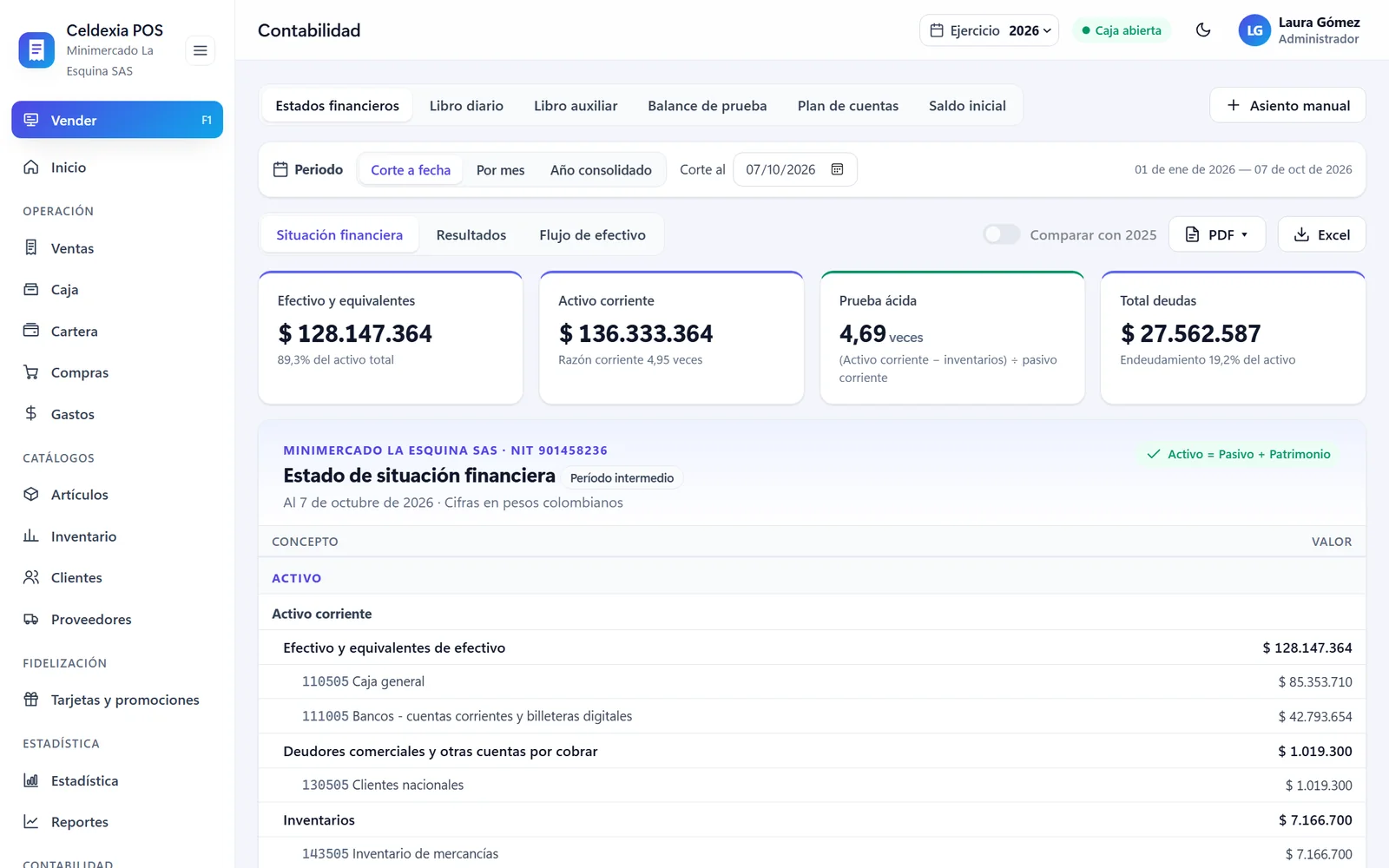
Task: Open Libro auxiliar tab
Action: point(576,106)
